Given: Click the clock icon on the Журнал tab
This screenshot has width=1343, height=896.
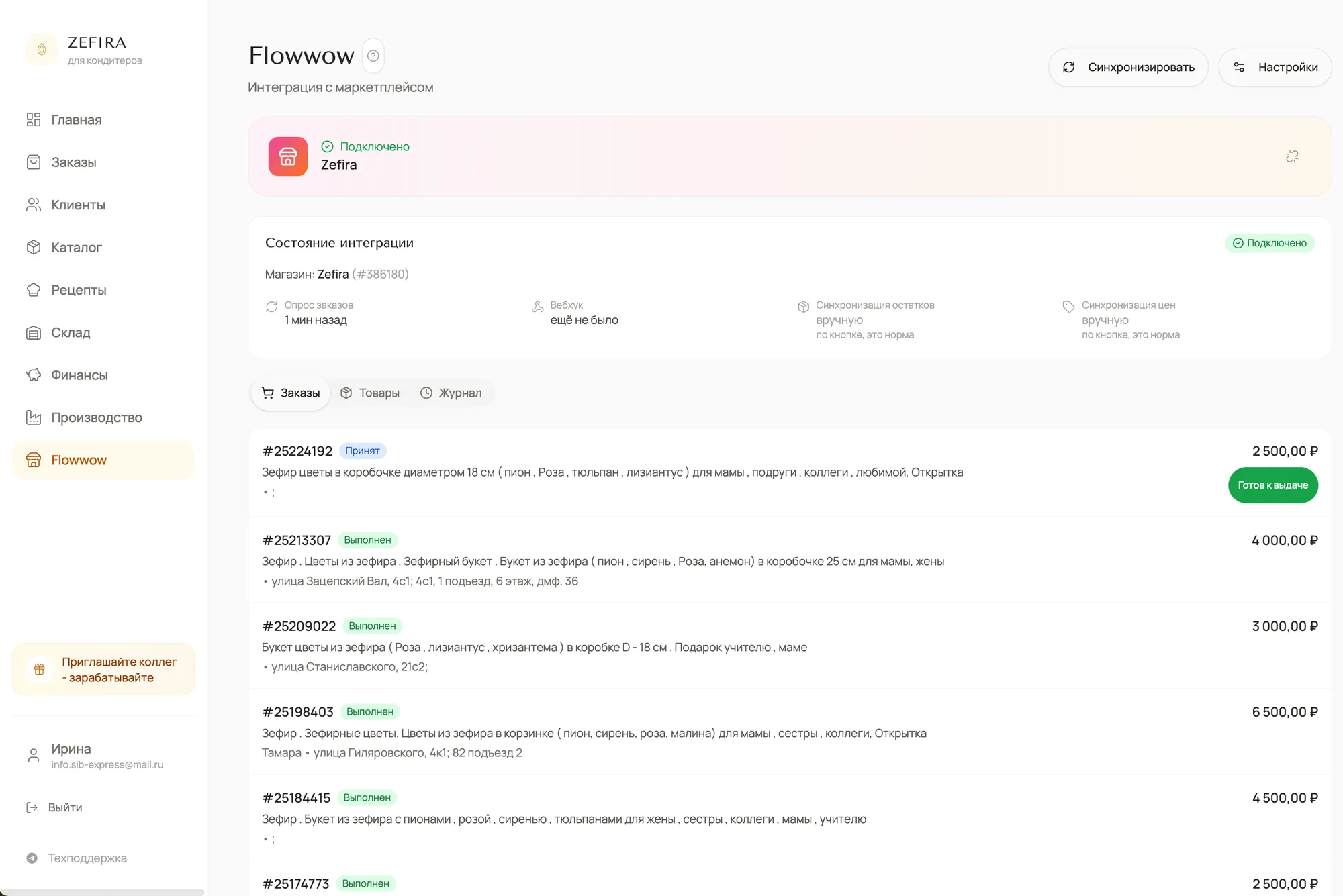Looking at the screenshot, I should pyautogui.click(x=426, y=393).
